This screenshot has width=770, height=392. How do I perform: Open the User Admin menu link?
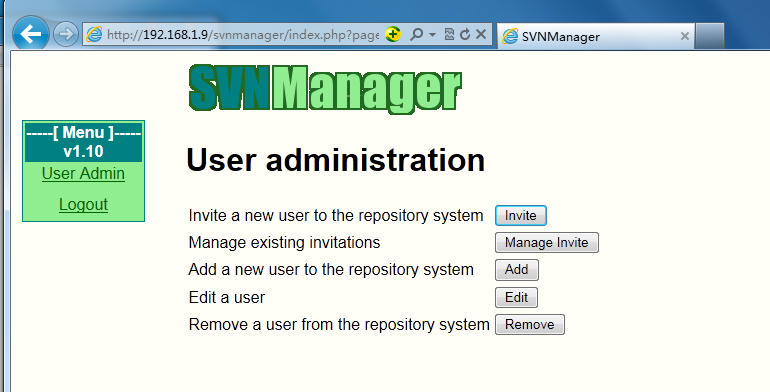[83, 173]
